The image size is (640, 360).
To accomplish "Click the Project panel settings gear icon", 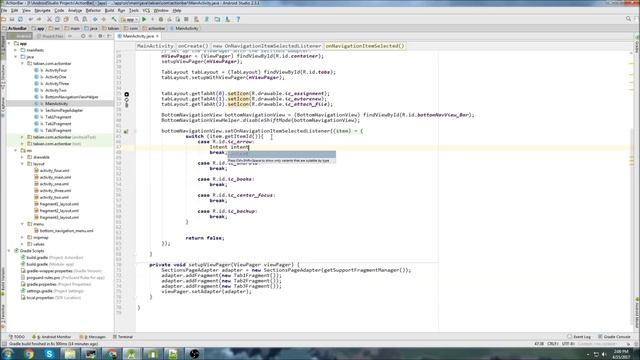I will point(100,36).
